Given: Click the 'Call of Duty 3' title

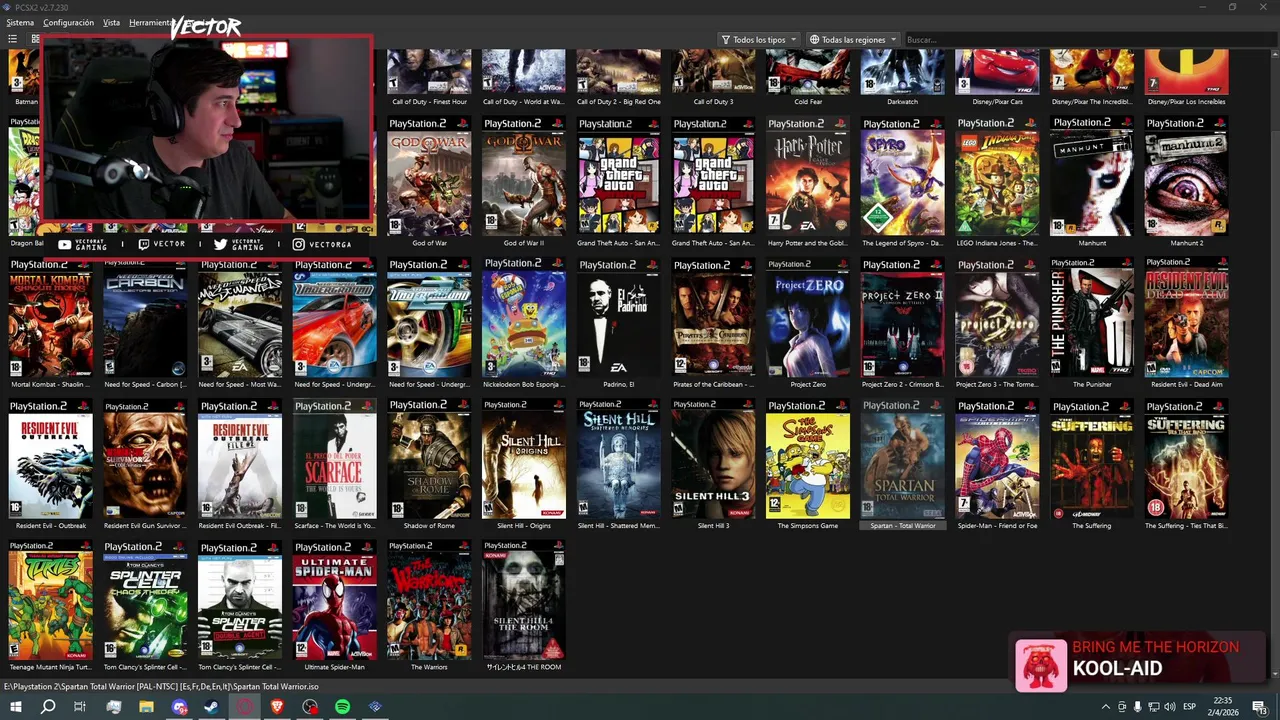Looking at the screenshot, I should click(x=713, y=102).
